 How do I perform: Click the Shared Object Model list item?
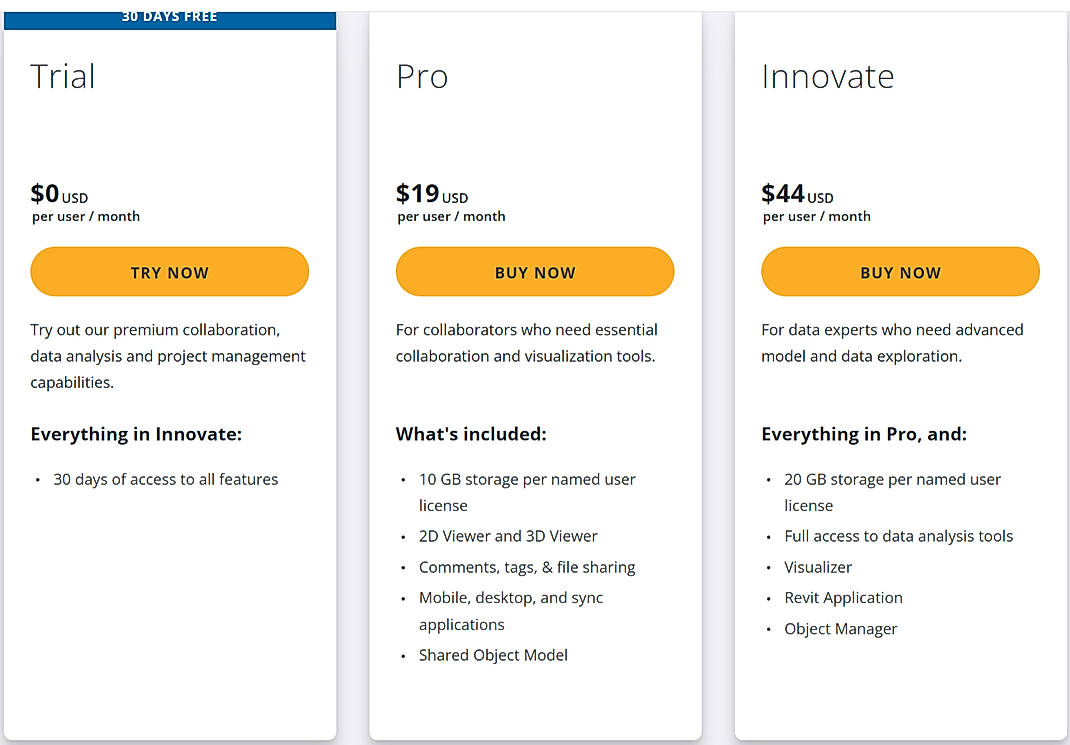tap(493, 655)
